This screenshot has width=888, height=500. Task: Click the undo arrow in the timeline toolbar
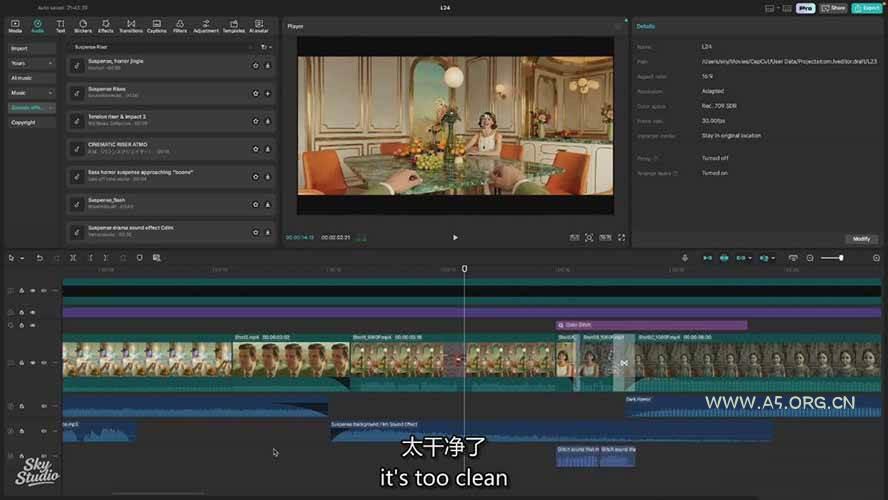click(x=40, y=258)
